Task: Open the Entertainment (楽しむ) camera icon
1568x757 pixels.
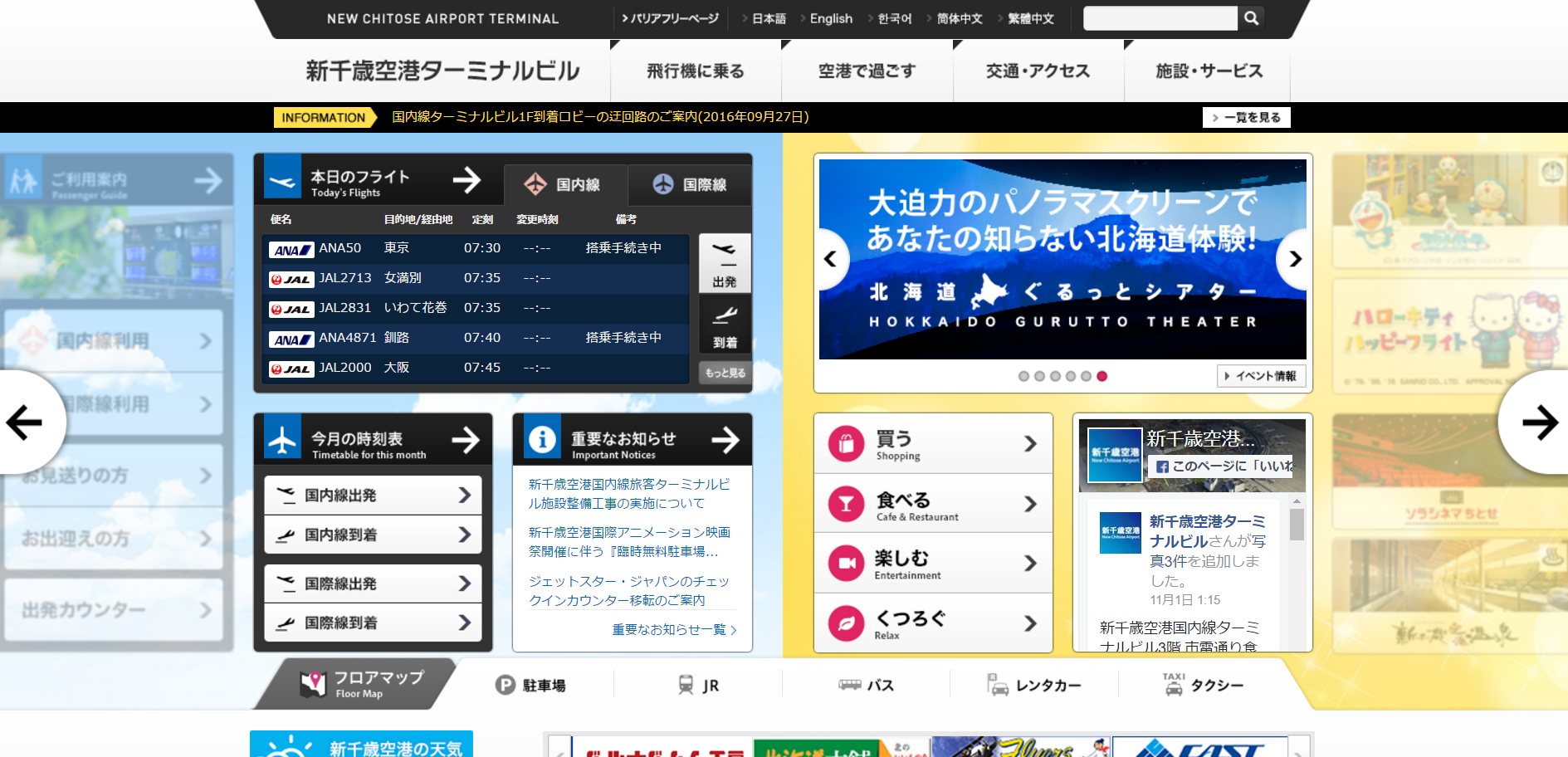Action: [846, 564]
